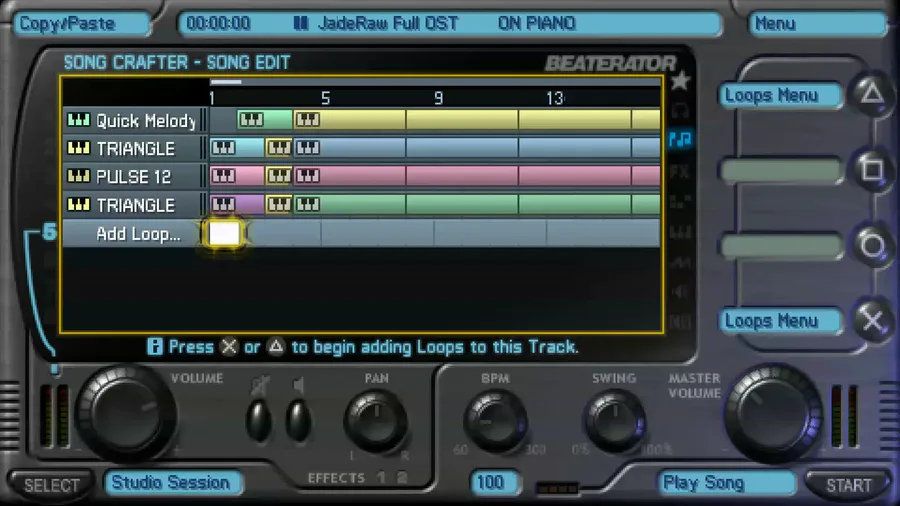
Task: Select the cyan loop at bar 1, blue TRIANGLE track
Action: (x=237, y=147)
